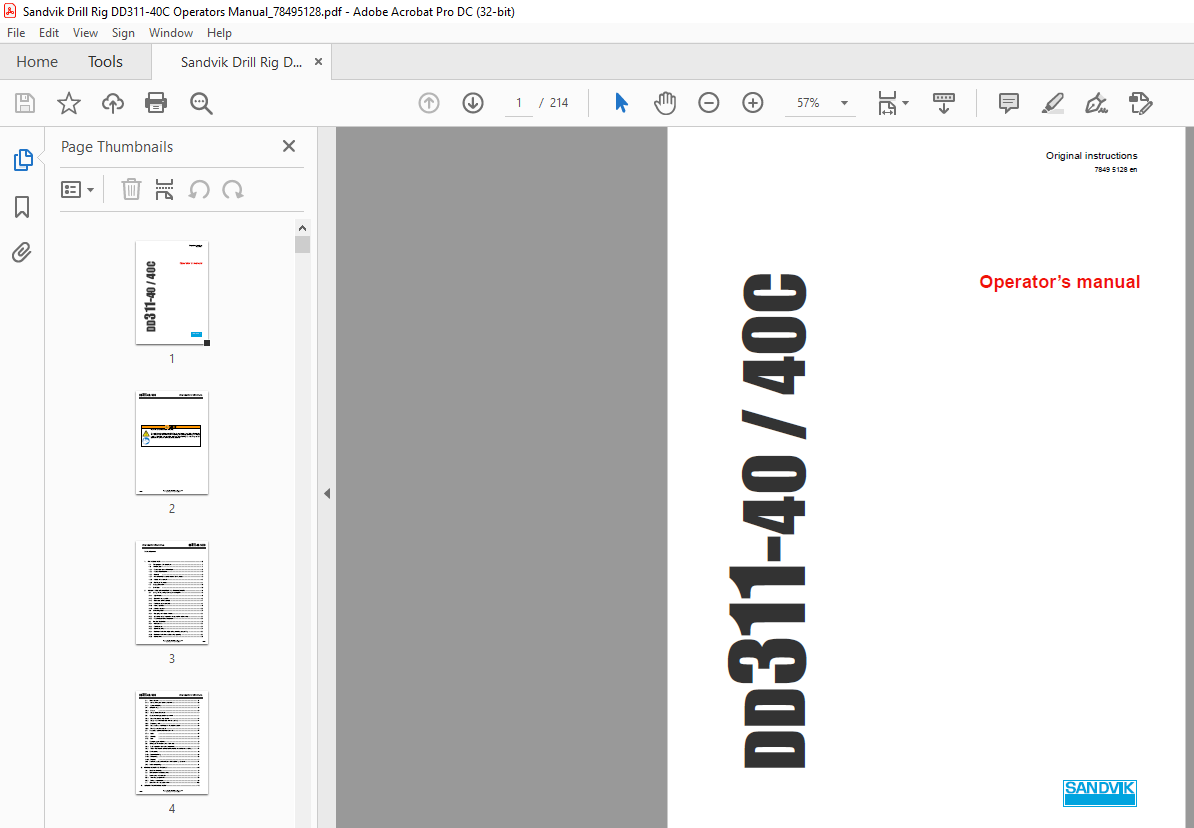Rotate page clockwise
This screenshot has height=828, width=1194.
(x=232, y=189)
